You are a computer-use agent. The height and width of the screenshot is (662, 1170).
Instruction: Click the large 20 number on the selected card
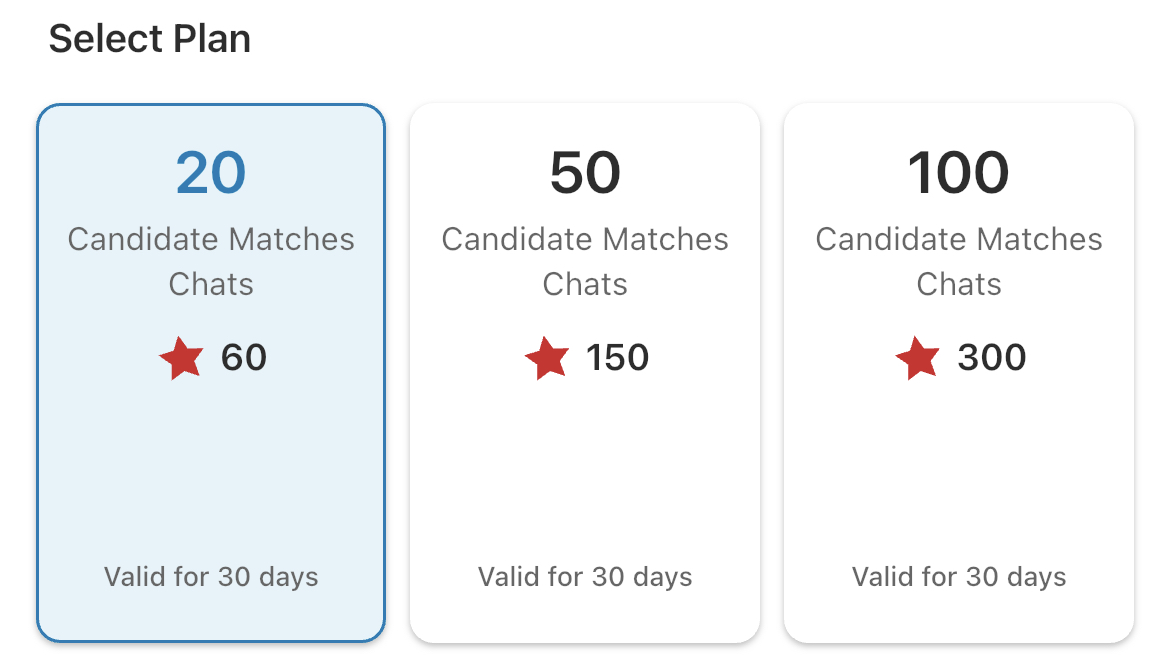click(210, 171)
